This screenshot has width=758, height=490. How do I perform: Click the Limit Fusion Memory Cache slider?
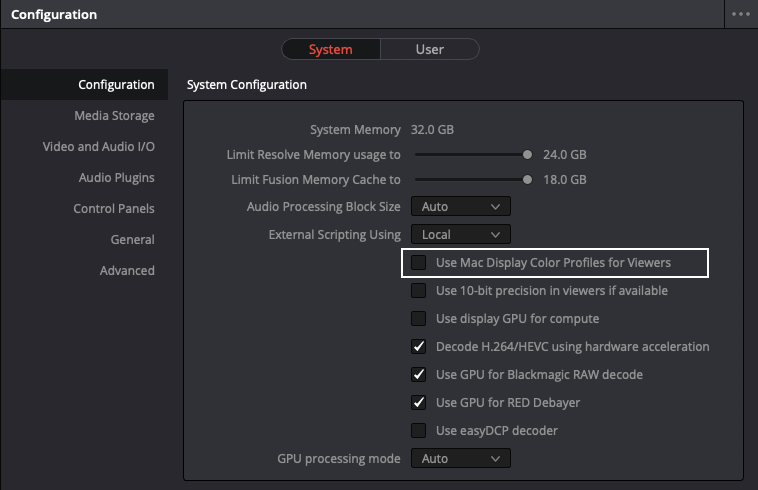click(x=473, y=180)
